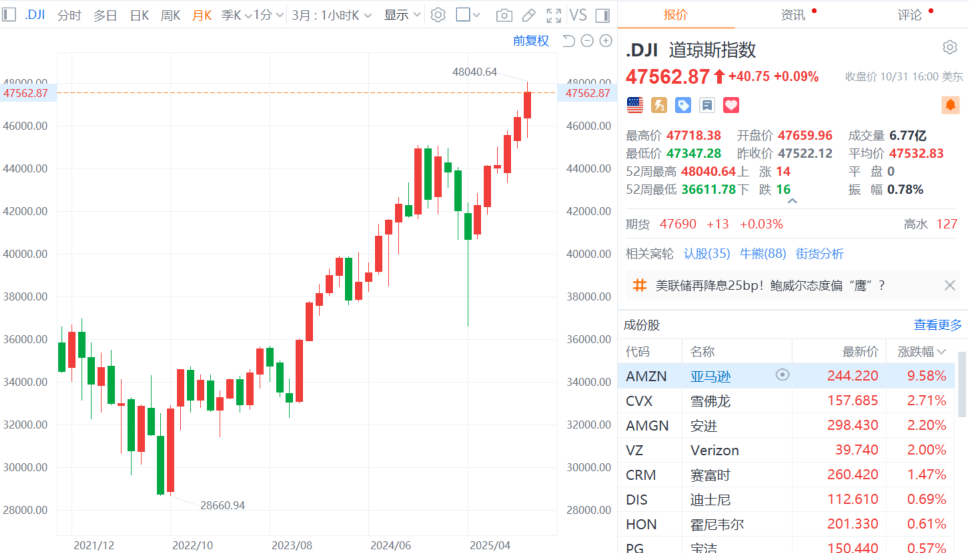The height and width of the screenshot is (553, 969).
Task: Open the 资讯 news tab
Action: click(793, 15)
